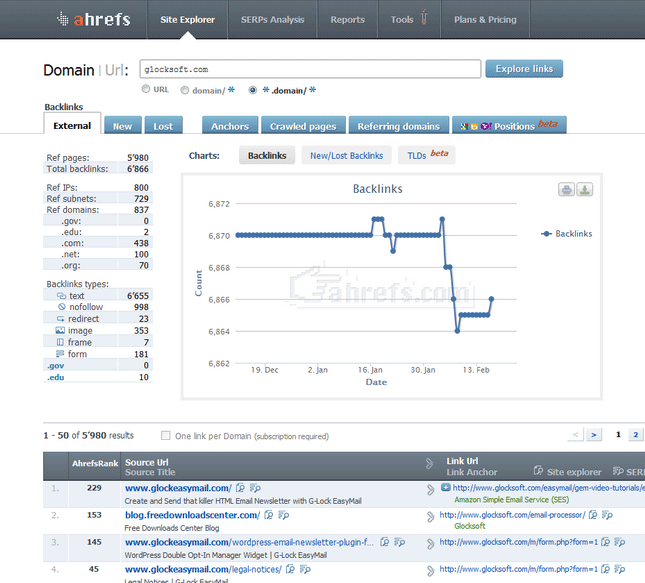Switch to the Anchors tab
This screenshot has width=645, height=583.
point(230,125)
